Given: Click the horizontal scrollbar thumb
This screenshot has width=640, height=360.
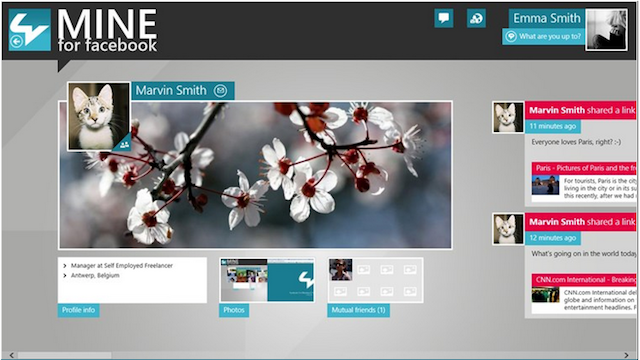Looking at the screenshot, I should point(64,356).
